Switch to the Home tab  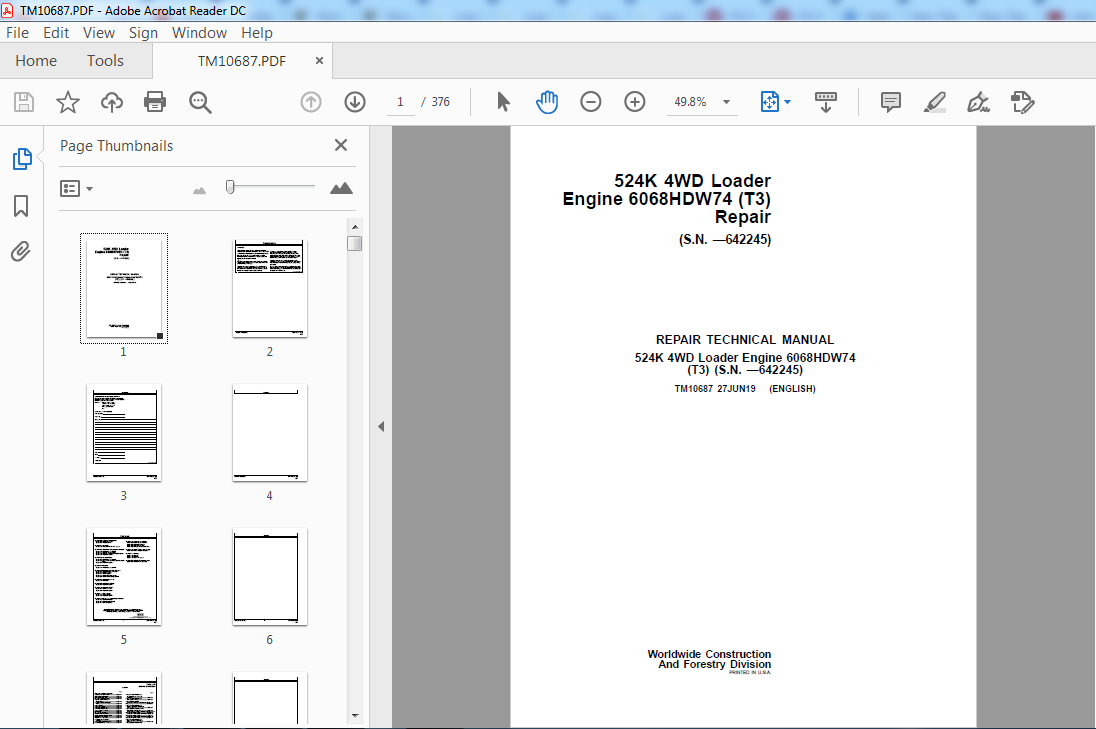click(x=36, y=61)
